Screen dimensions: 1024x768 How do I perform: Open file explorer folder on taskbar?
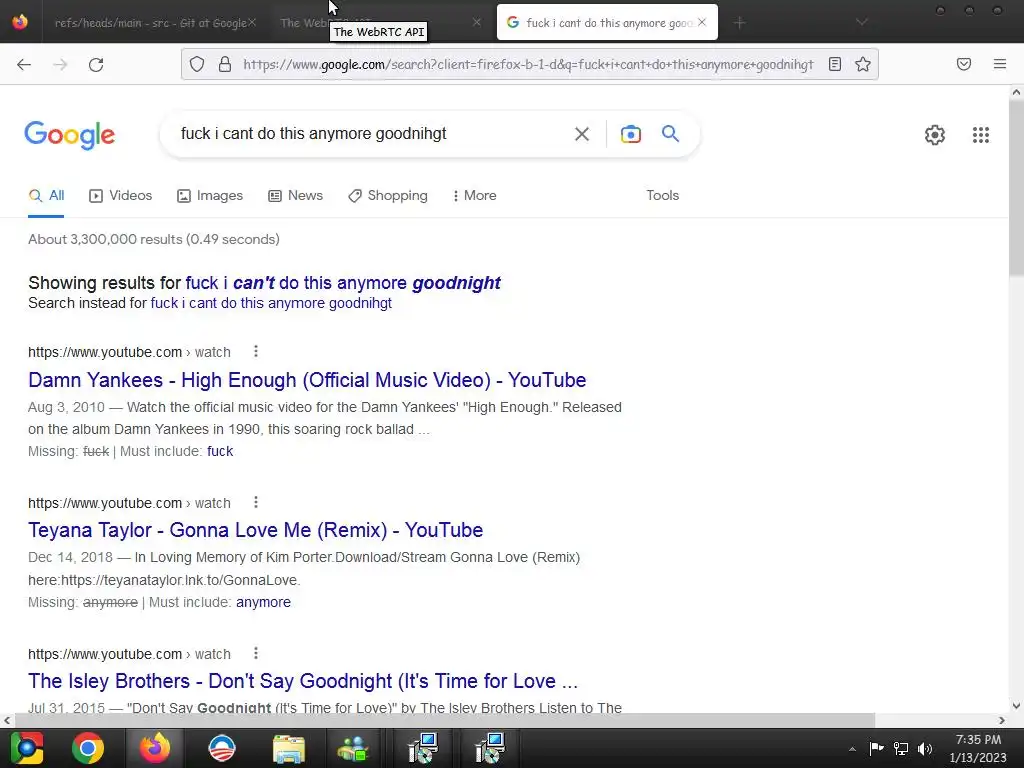289,748
